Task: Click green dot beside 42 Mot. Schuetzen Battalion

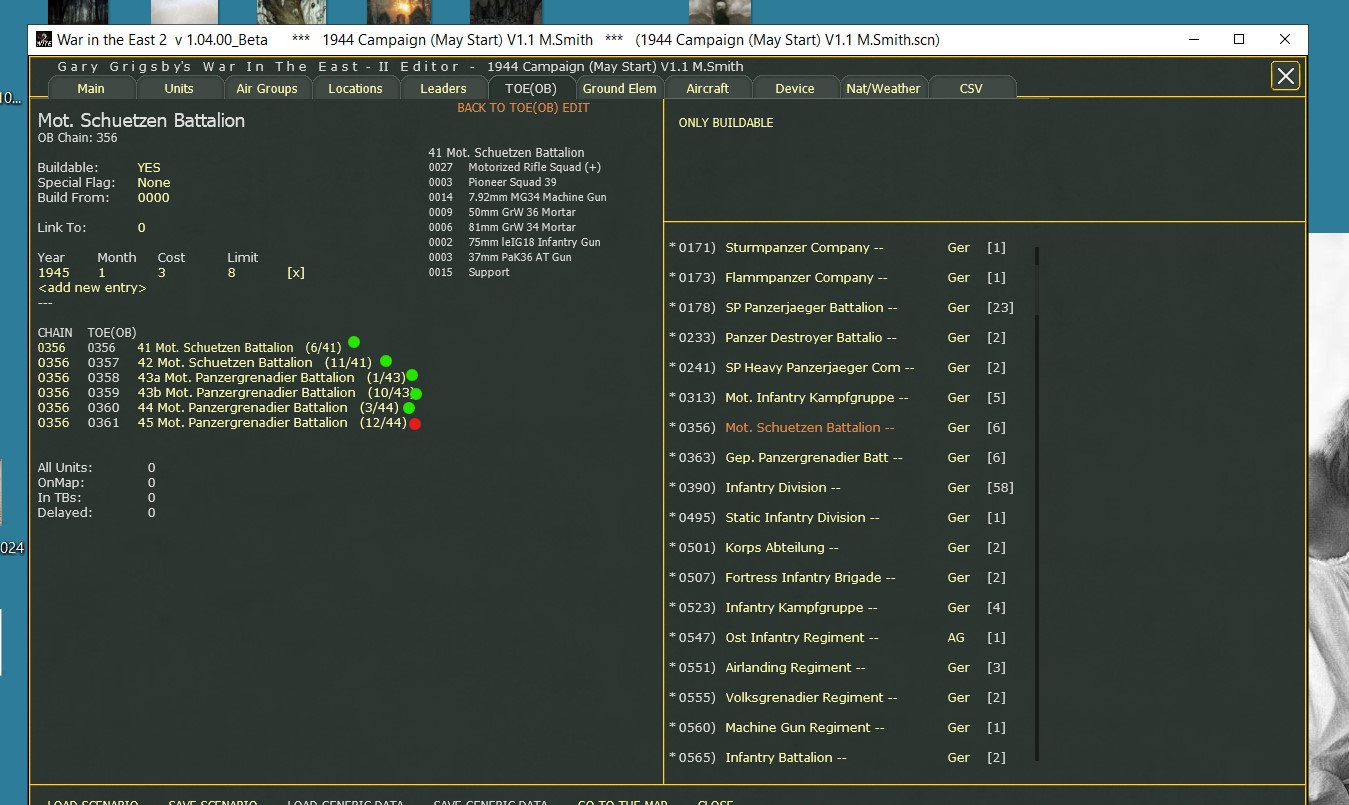Action: click(386, 361)
